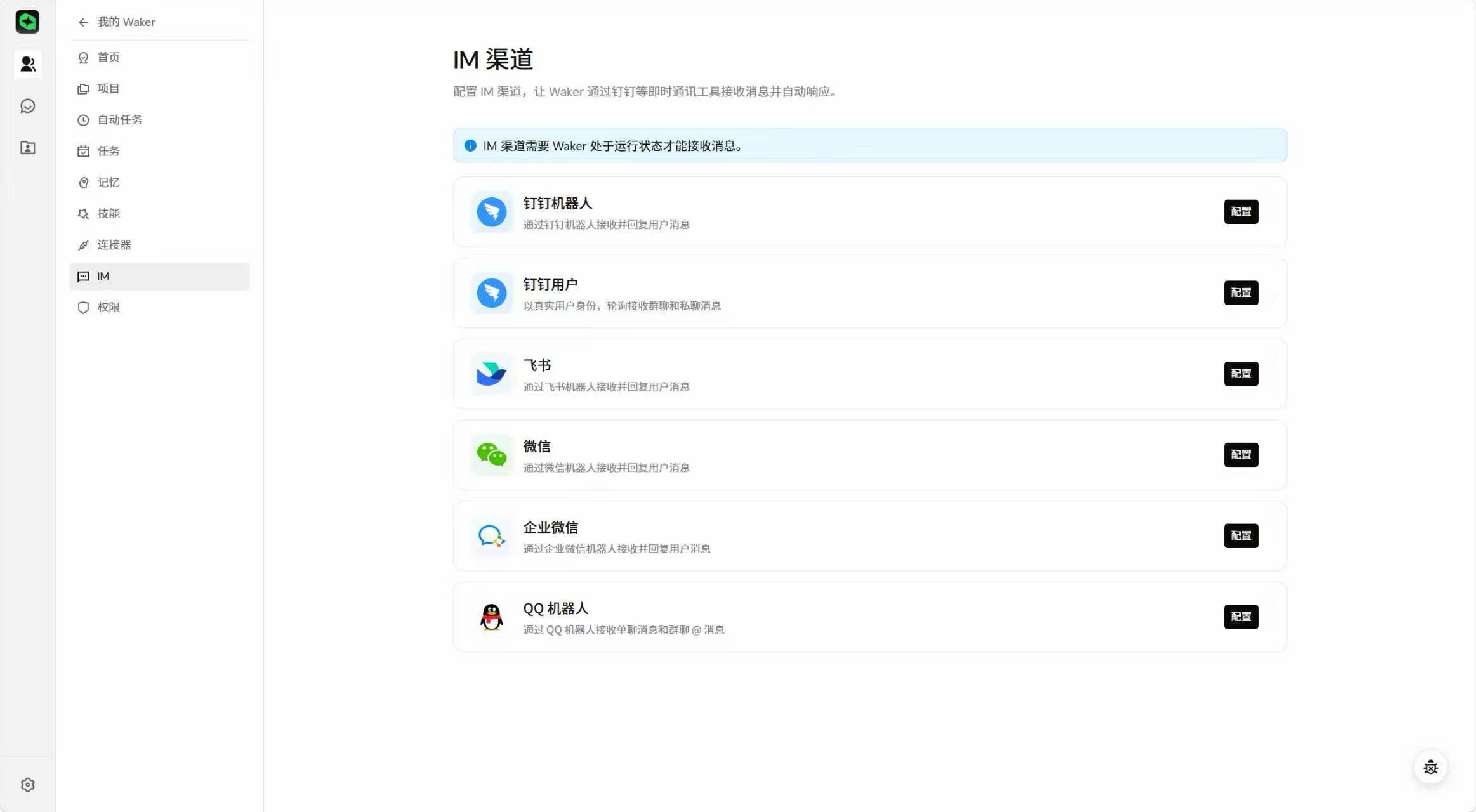The image size is (1476, 812).
Task: Go to 首页 in sidebar
Action: coord(159,57)
